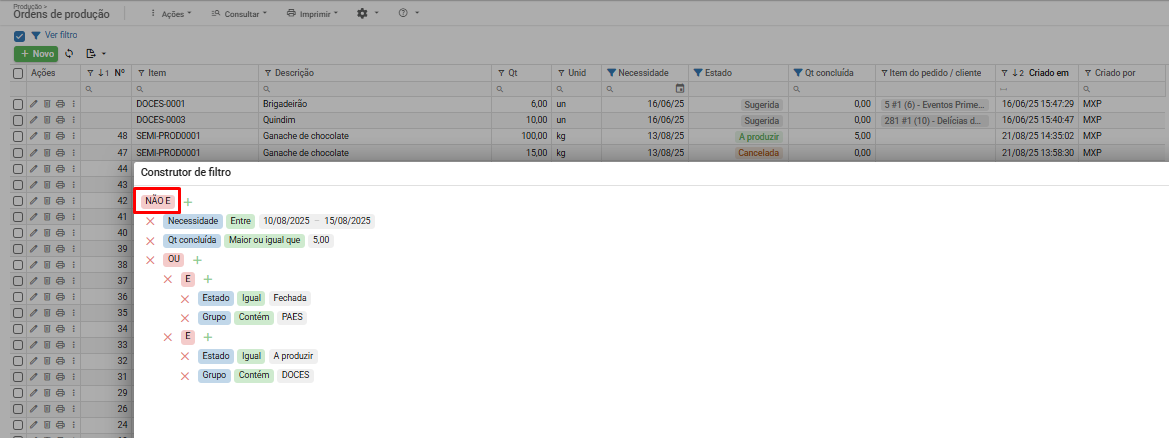Remove the Estado Igual Fechada condition

pos(185,298)
